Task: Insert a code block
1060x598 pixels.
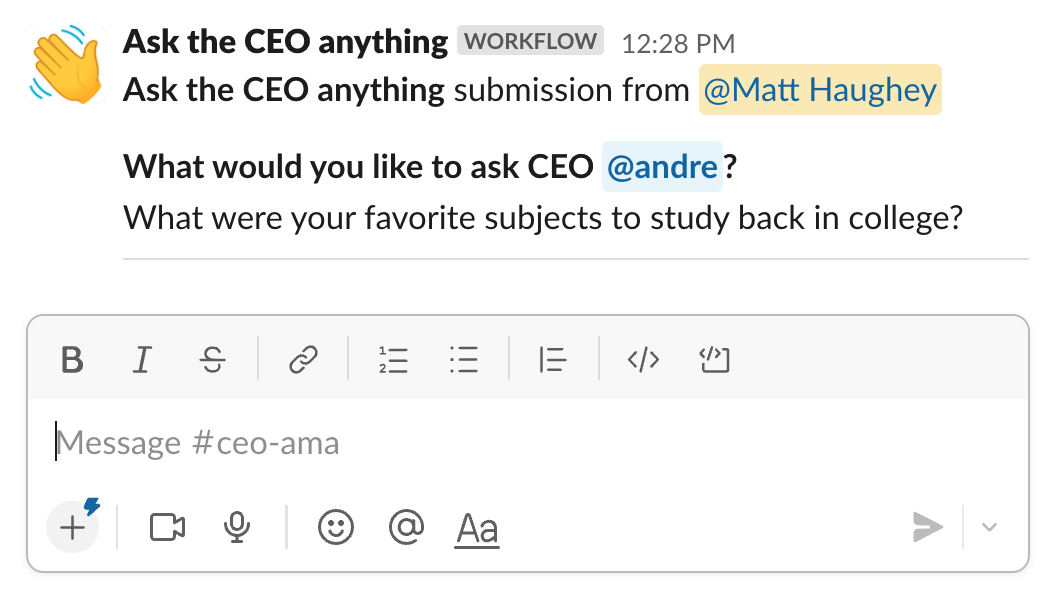Action: point(715,359)
